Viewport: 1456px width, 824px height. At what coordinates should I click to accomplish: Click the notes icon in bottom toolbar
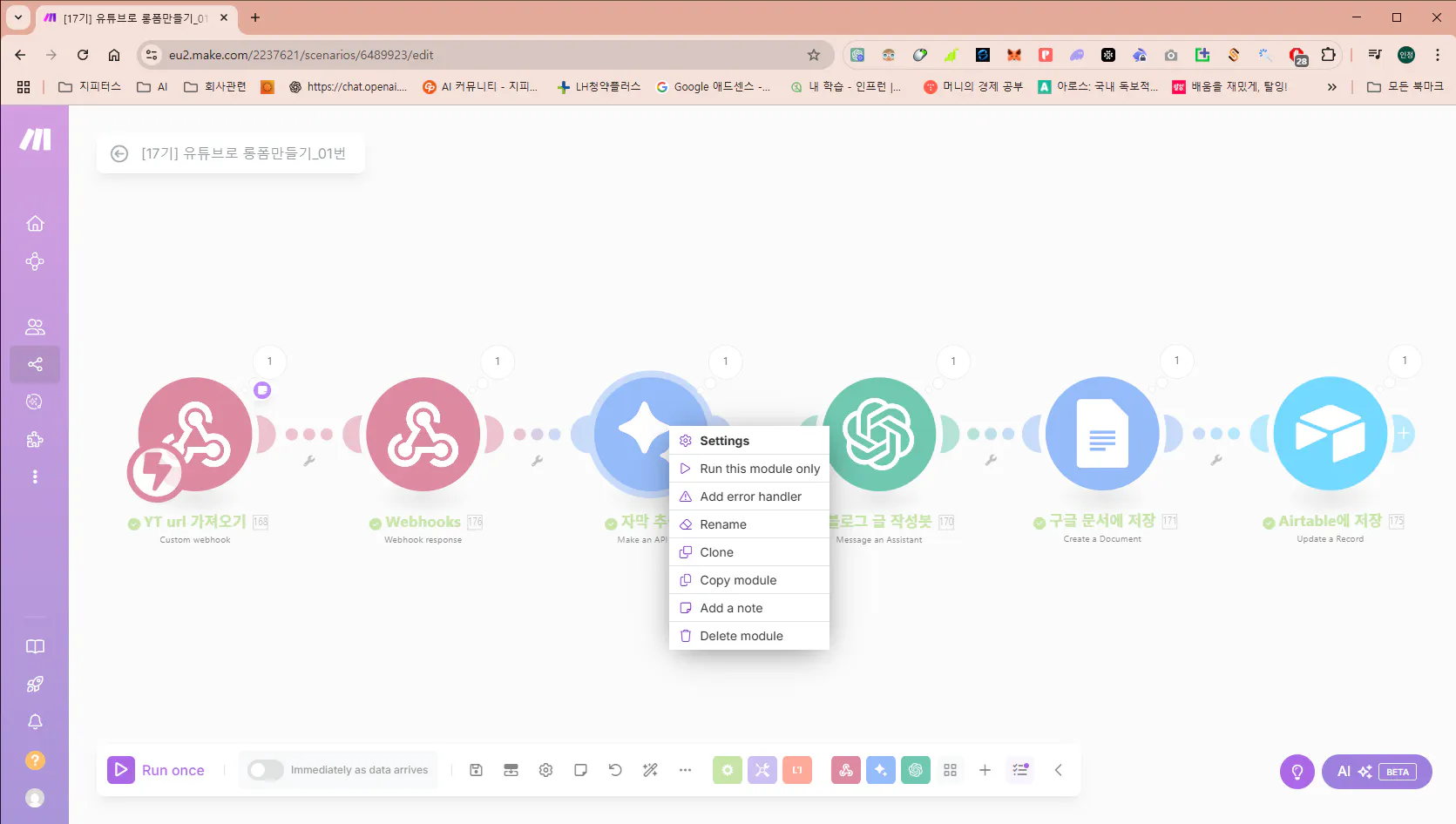coord(580,770)
